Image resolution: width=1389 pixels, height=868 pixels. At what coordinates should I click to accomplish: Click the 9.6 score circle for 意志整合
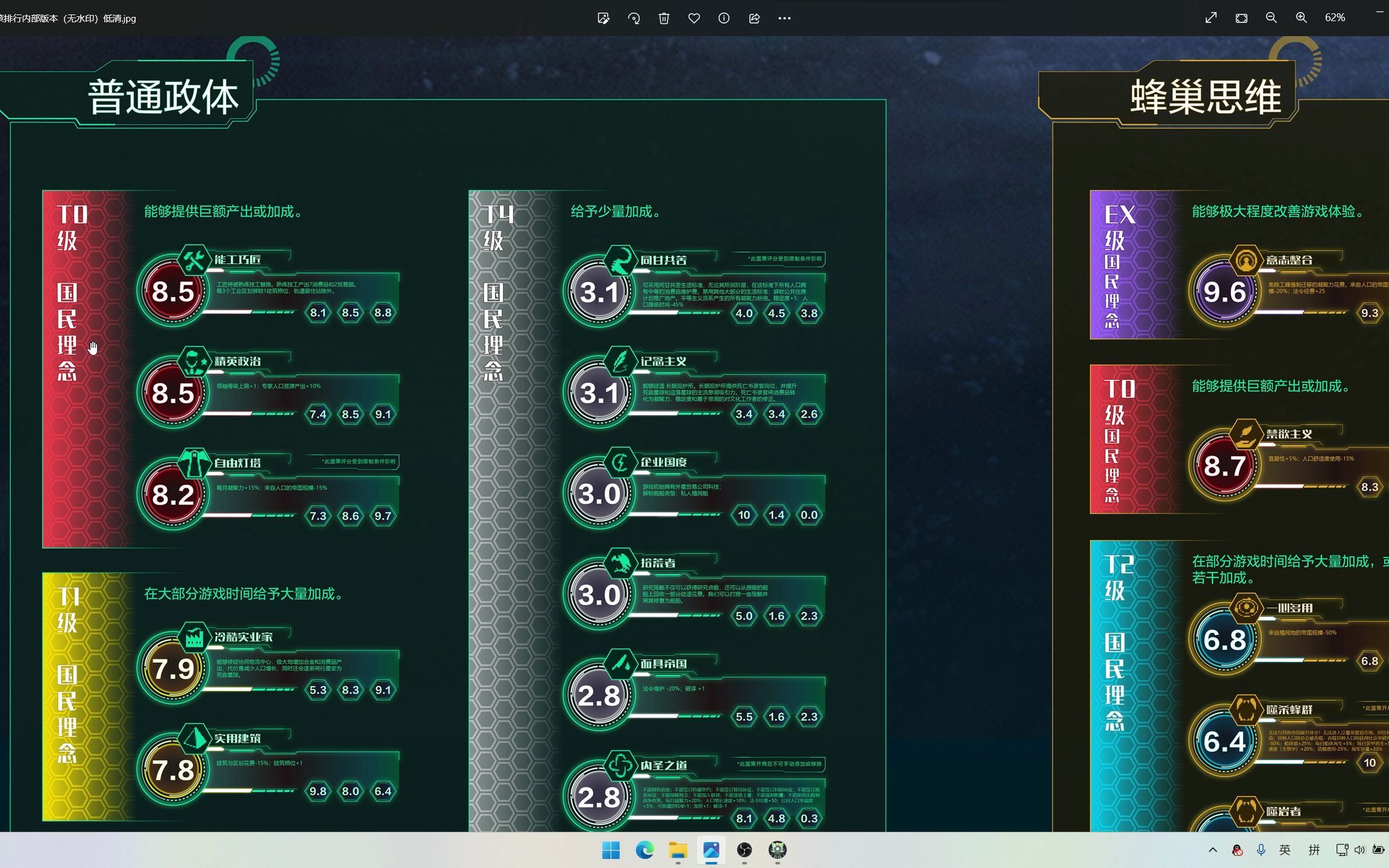pos(1224,292)
